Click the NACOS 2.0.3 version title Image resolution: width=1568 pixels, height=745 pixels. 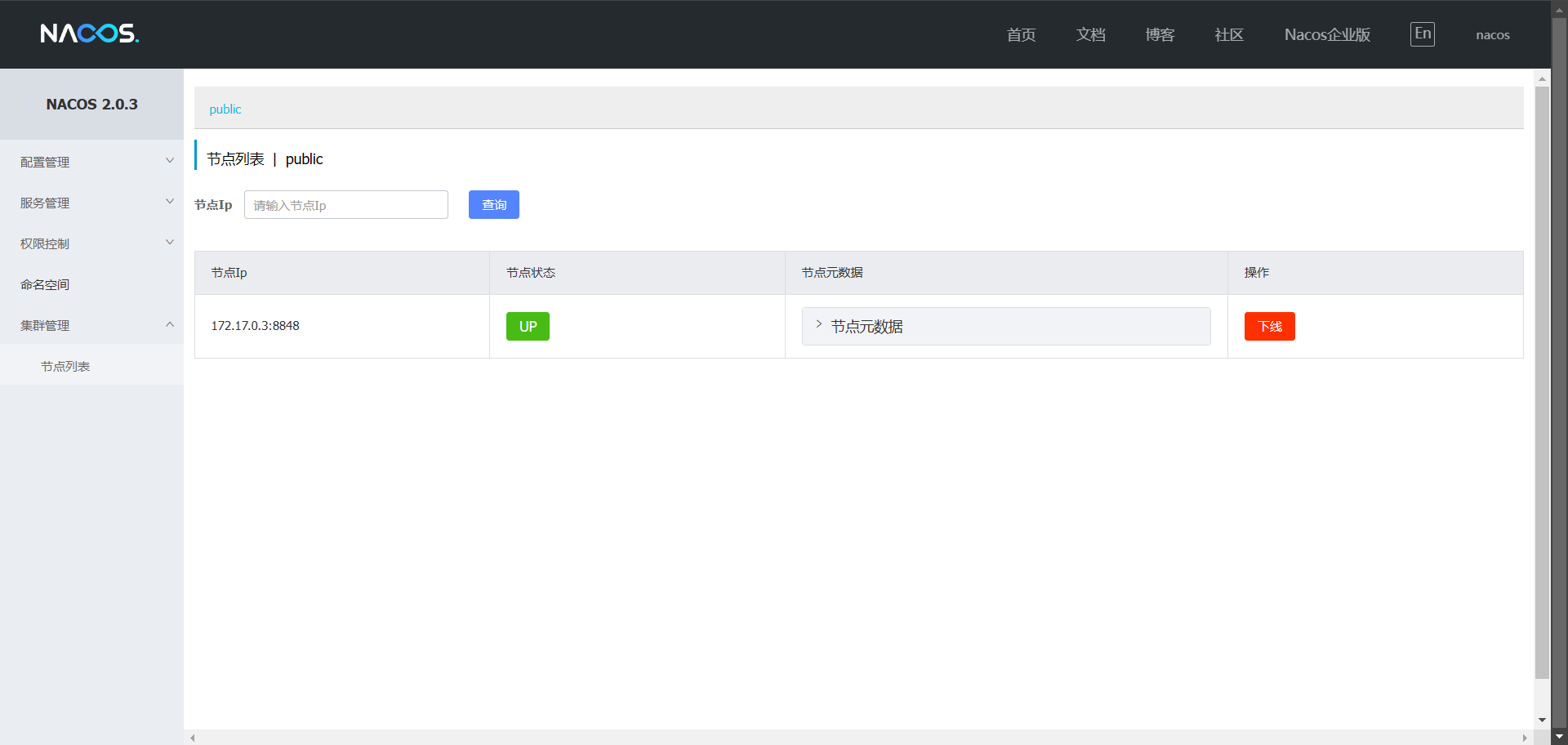91,104
